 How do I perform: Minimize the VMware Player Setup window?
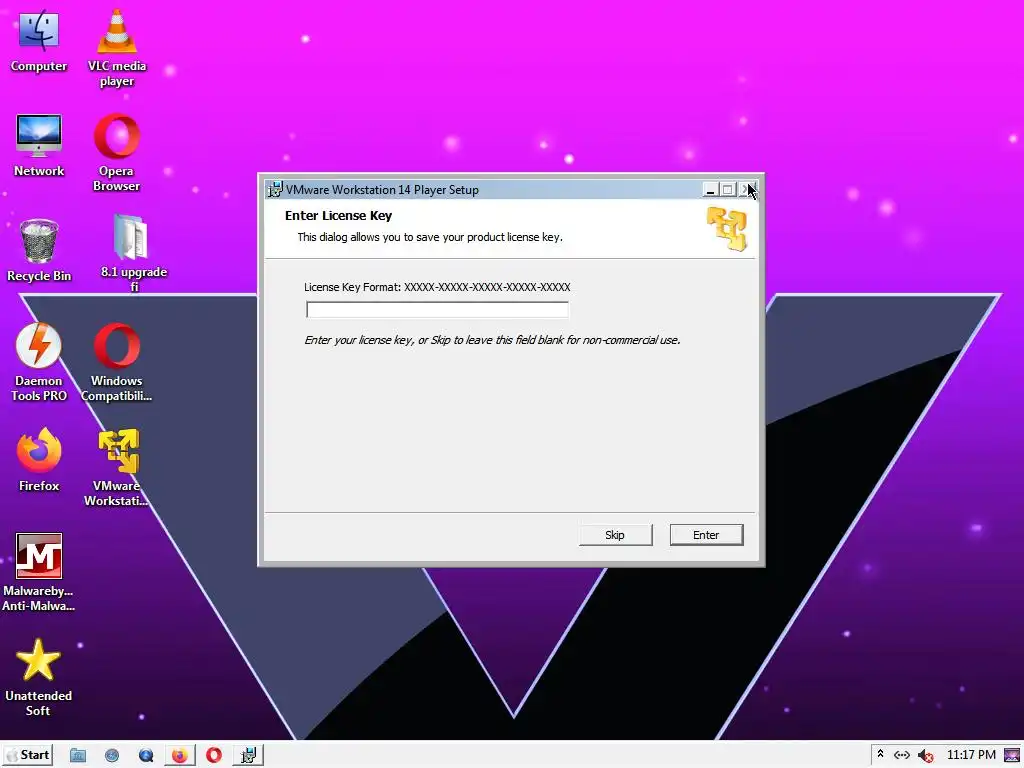pyautogui.click(x=711, y=189)
